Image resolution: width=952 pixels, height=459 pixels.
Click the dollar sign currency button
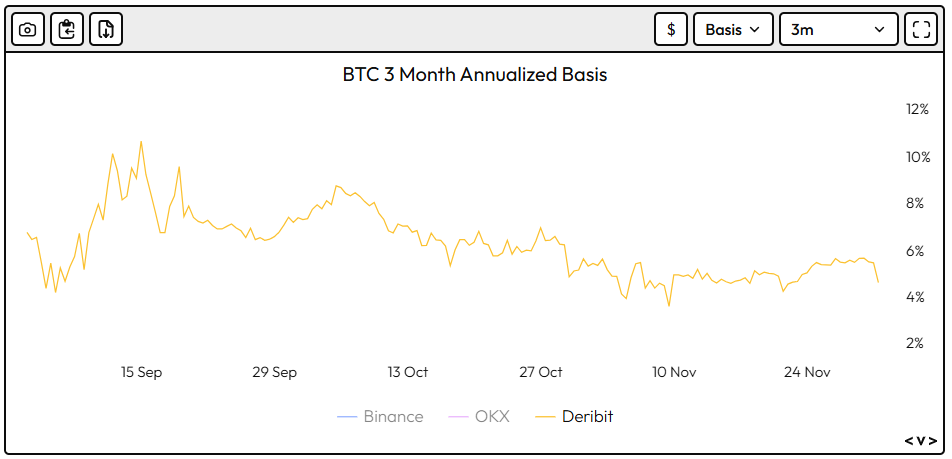(x=671, y=29)
